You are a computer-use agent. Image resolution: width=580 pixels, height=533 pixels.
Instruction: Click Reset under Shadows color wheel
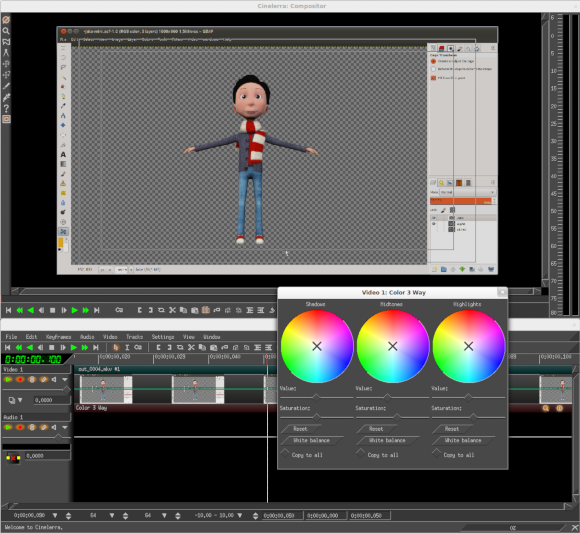(300, 429)
